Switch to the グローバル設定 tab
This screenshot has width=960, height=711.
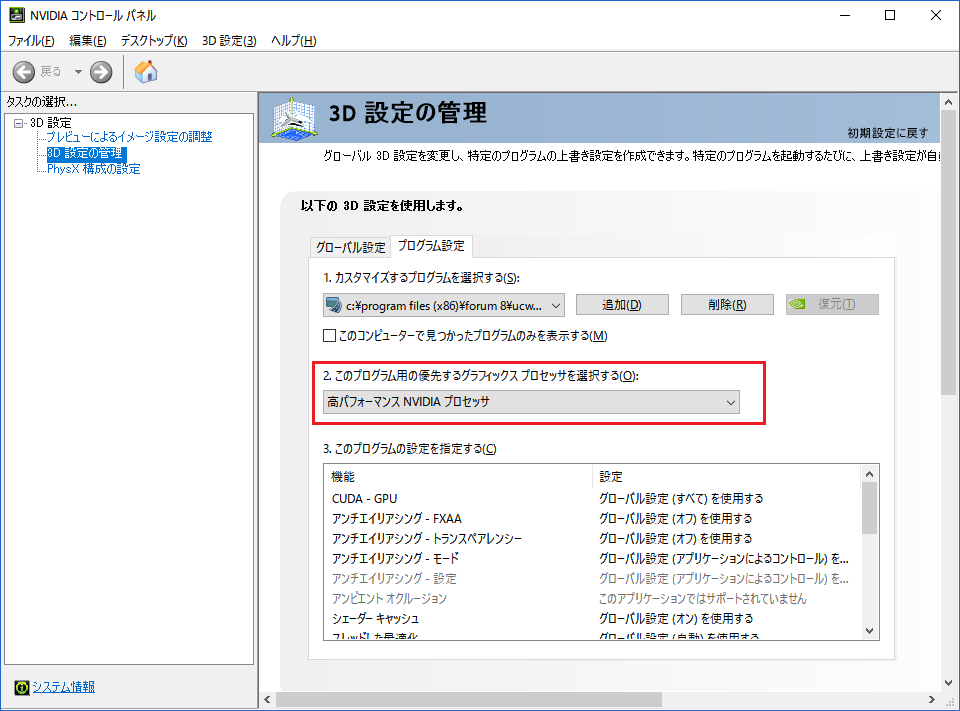pos(350,247)
